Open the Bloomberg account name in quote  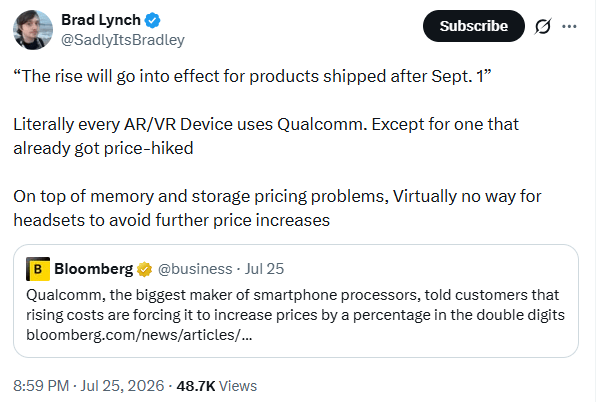pyautogui.click(x=94, y=269)
